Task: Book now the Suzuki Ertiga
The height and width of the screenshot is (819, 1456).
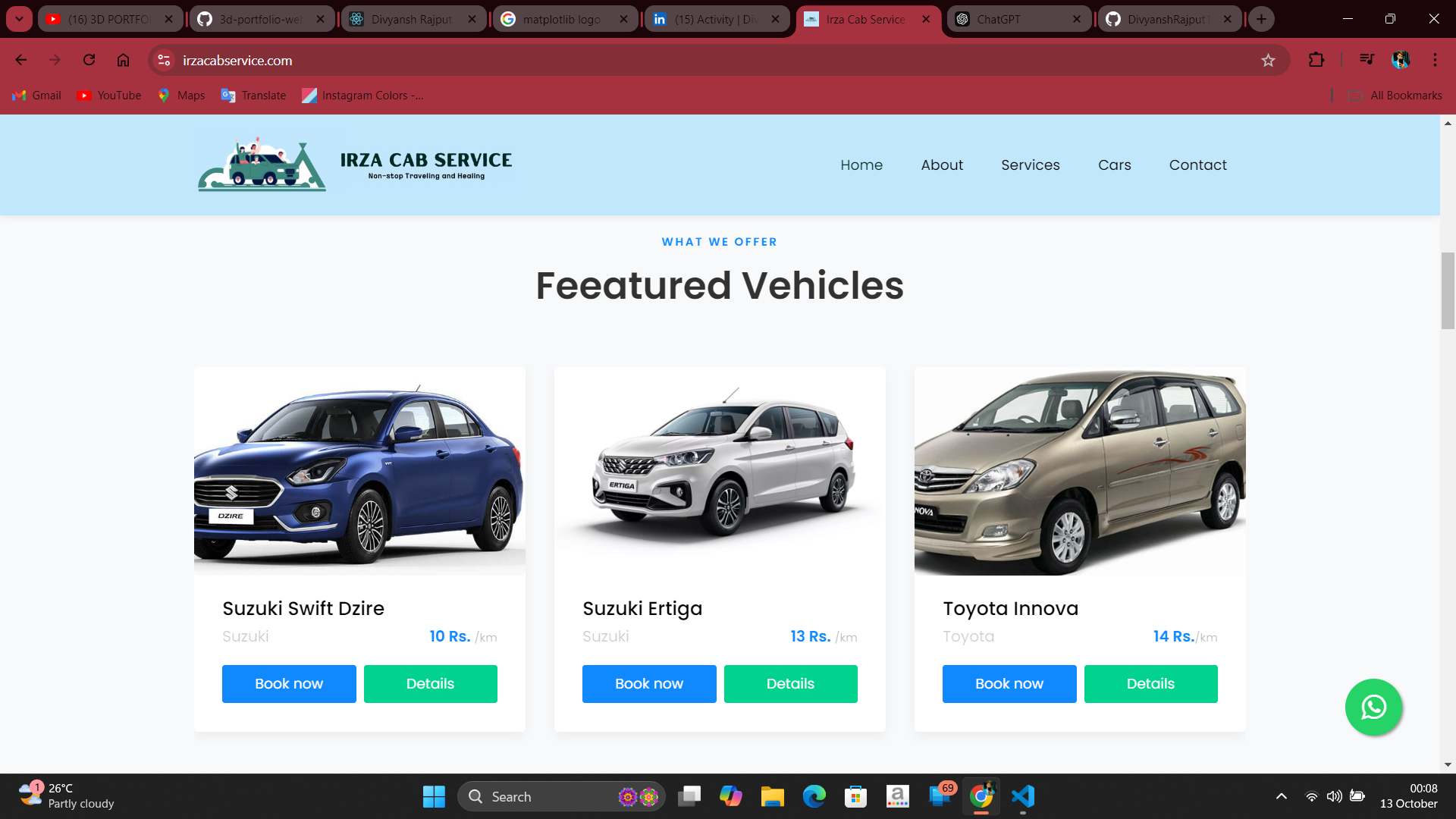Action: coord(649,684)
